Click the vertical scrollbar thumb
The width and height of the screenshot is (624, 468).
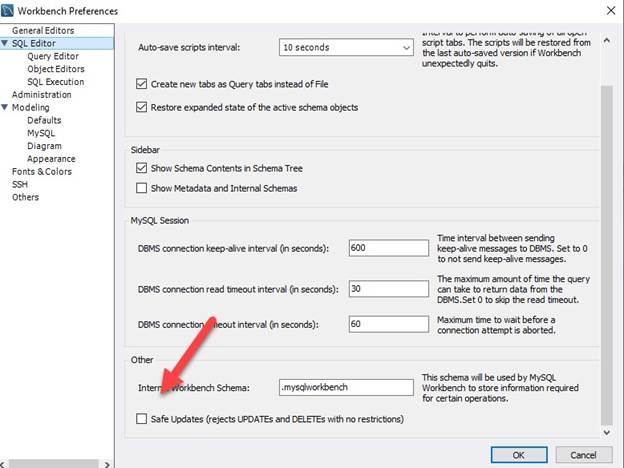point(606,255)
